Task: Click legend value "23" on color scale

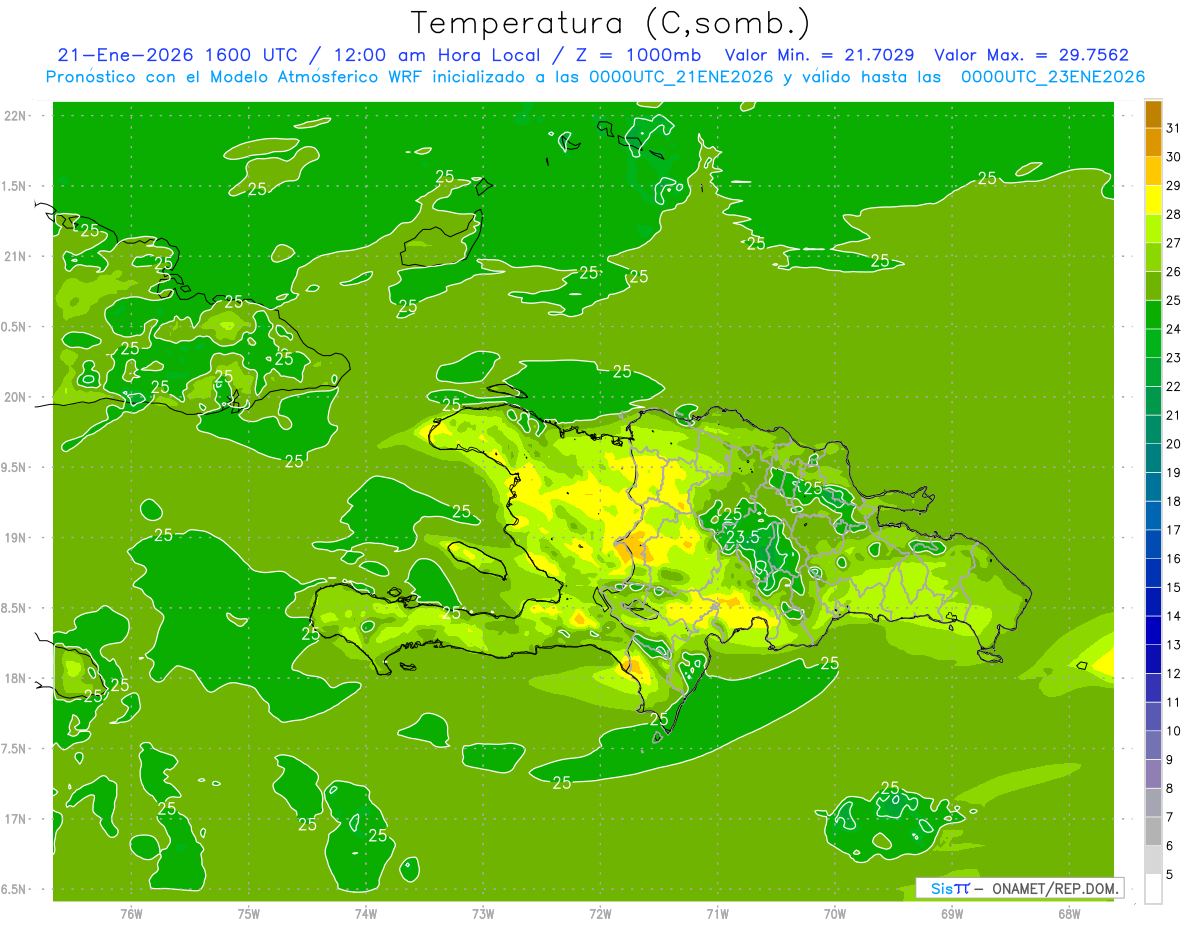Action: tap(1174, 358)
